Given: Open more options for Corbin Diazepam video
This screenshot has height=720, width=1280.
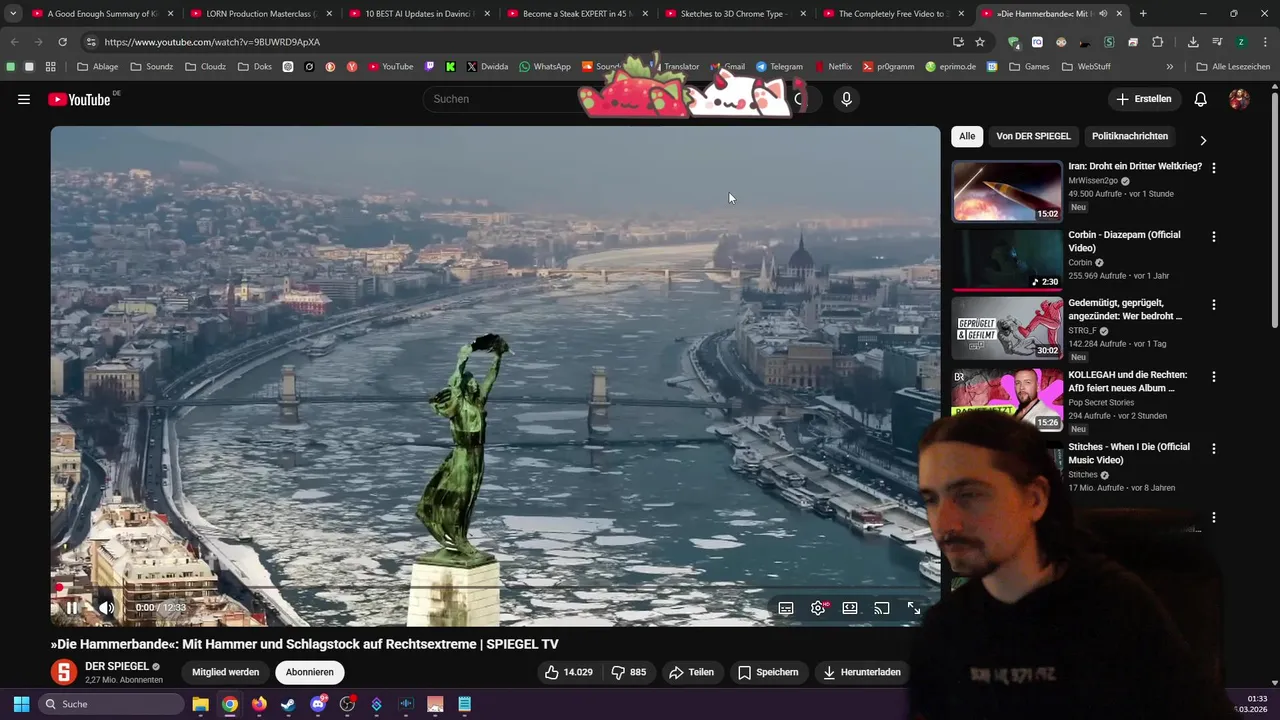Looking at the screenshot, I should [x=1214, y=237].
